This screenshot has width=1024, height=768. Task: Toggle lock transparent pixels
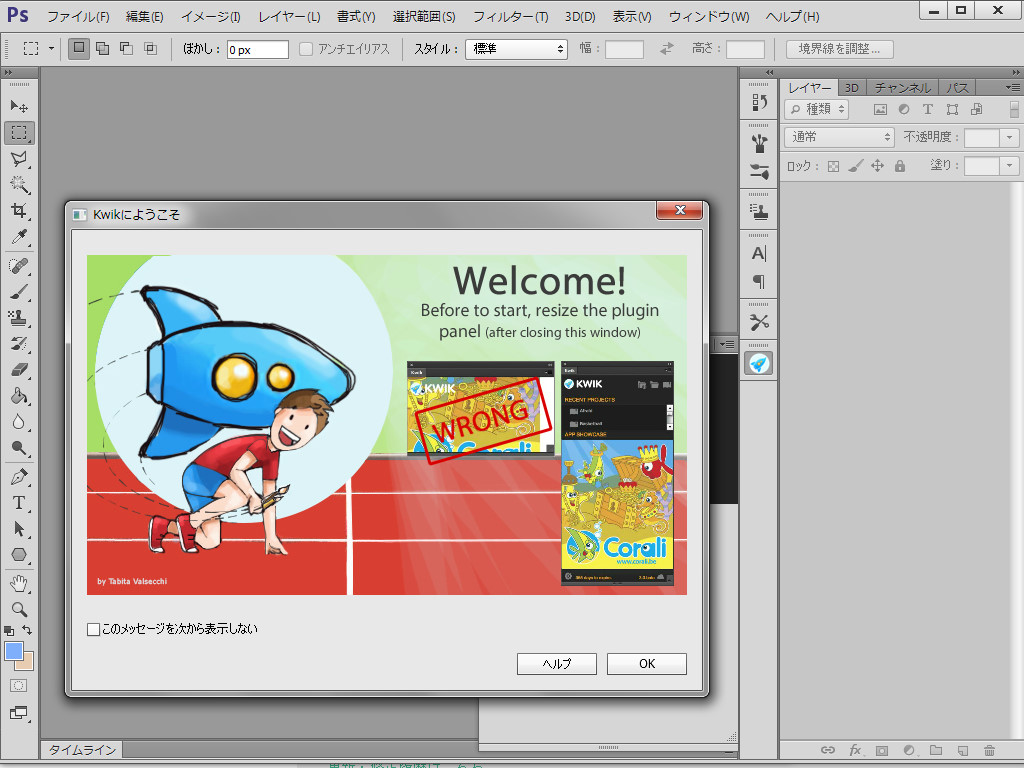833,166
